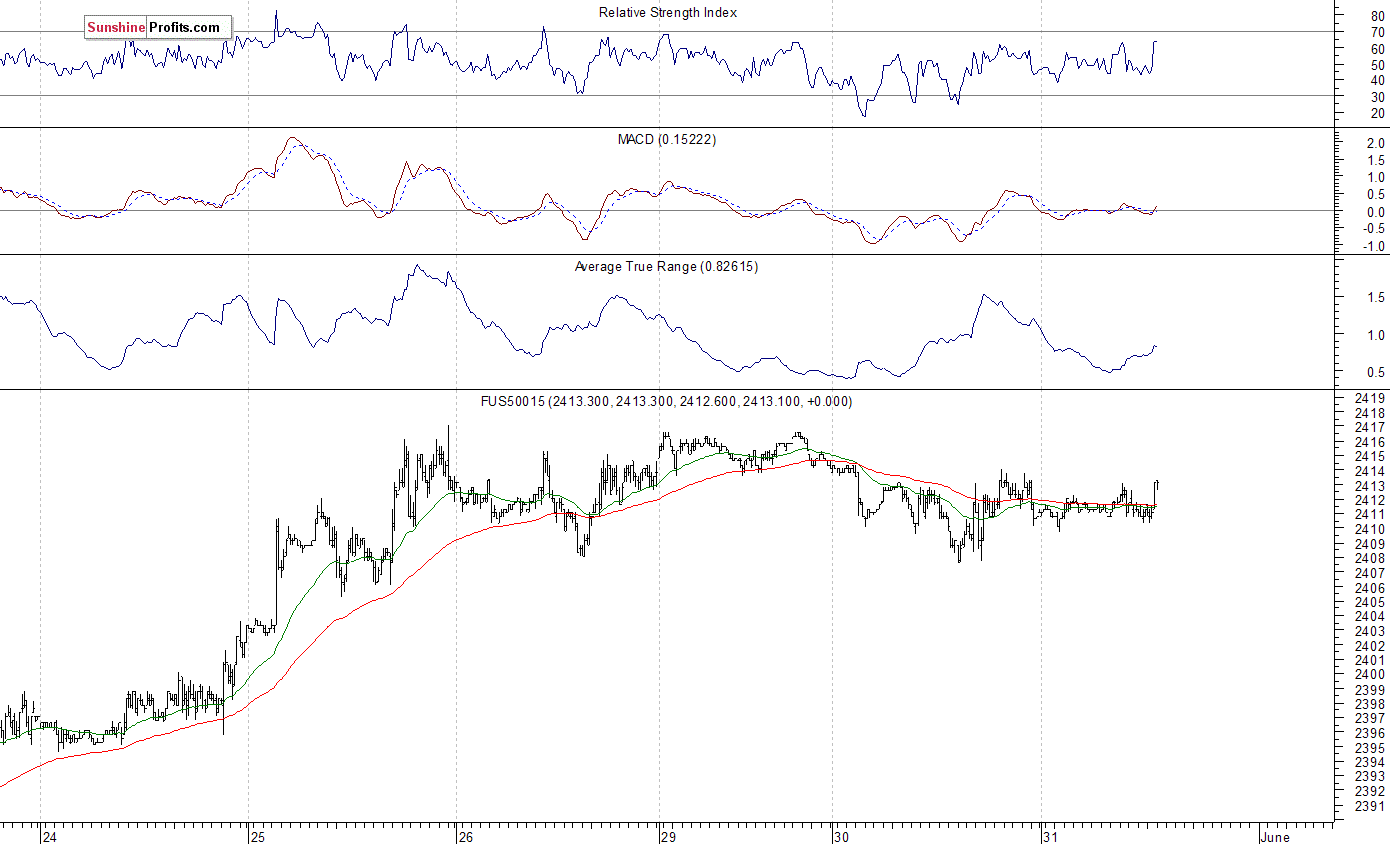Viewport: 1390px width, 844px height.
Task: Click the 31 date label on time axis
Action: [1049, 836]
